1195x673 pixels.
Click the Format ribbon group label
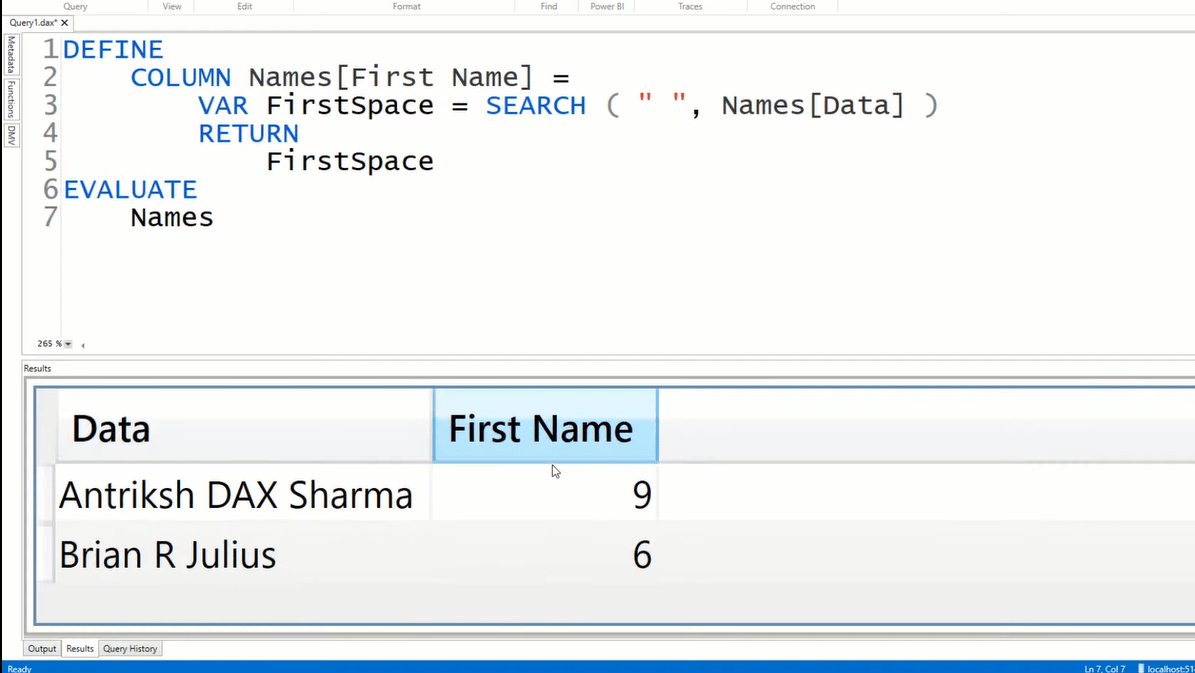[x=406, y=6]
